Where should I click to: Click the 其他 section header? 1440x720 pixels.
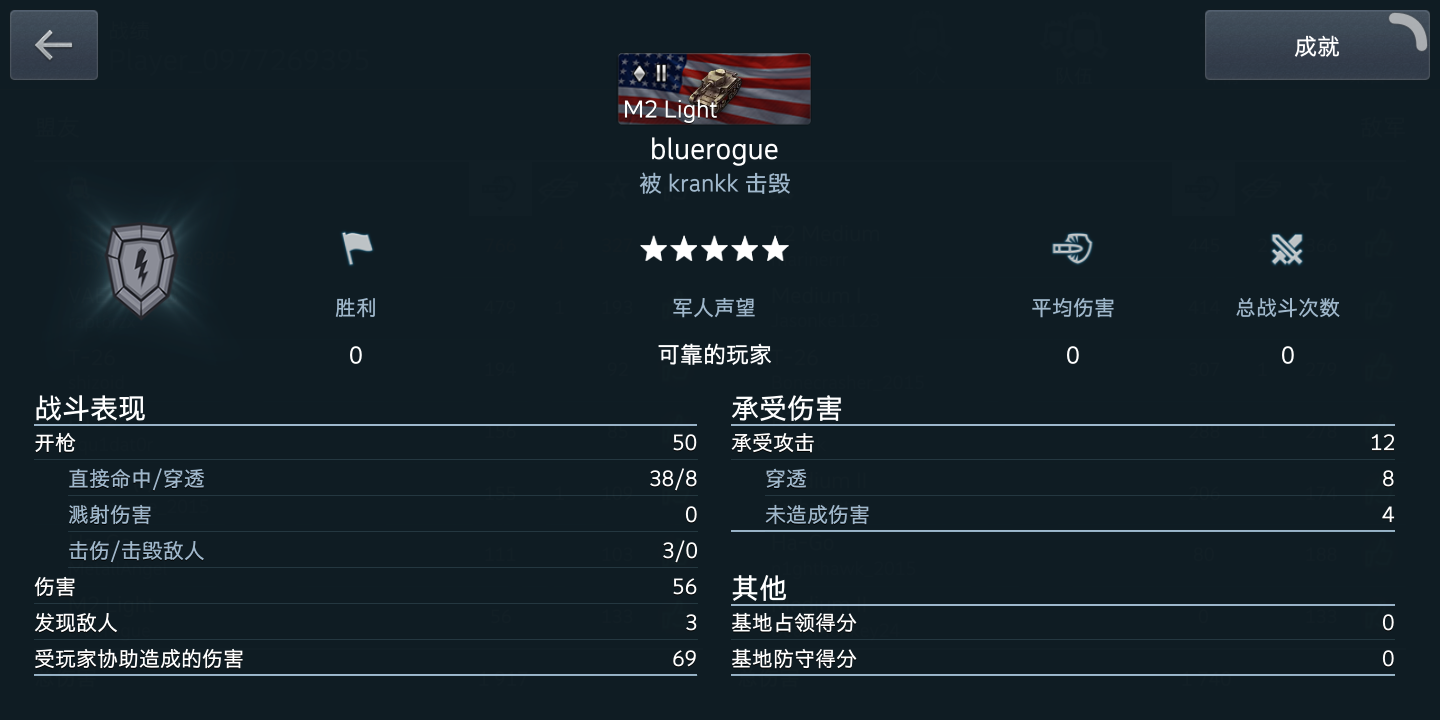click(759, 588)
